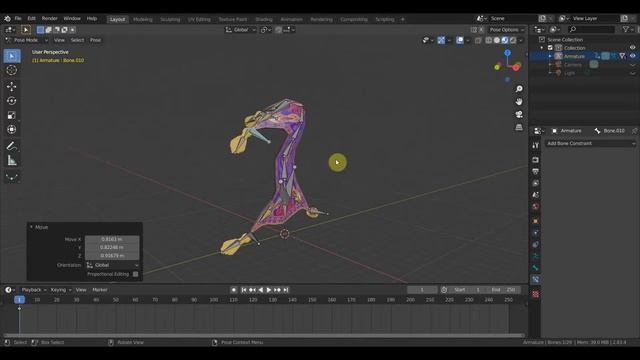The image size is (640, 360).
Task: Toggle the auto keying record button
Action: coord(234,290)
